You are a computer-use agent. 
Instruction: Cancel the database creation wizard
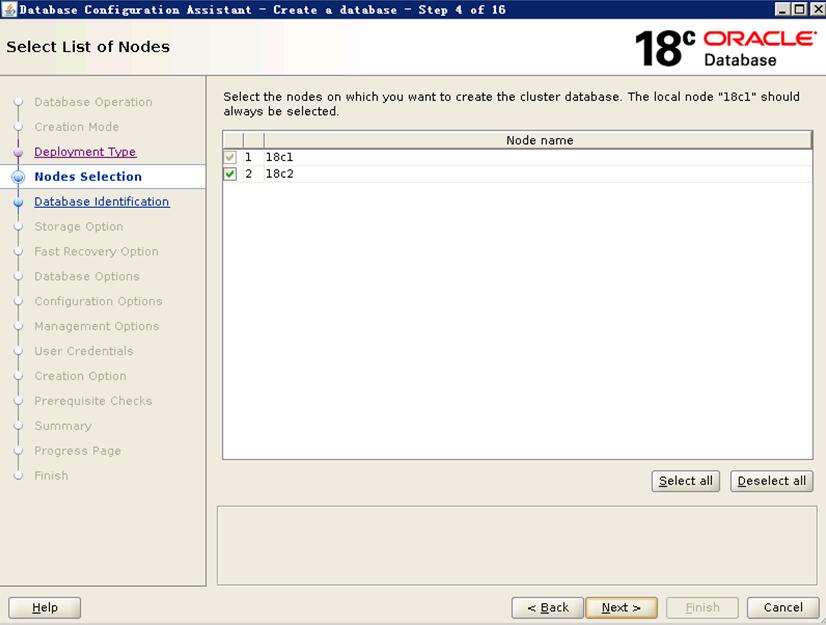pos(783,608)
